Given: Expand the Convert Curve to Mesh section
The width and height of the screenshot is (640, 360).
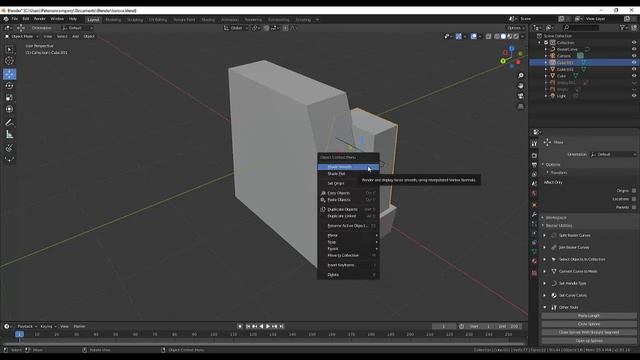Looking at the screenshot, I should 544,271.
